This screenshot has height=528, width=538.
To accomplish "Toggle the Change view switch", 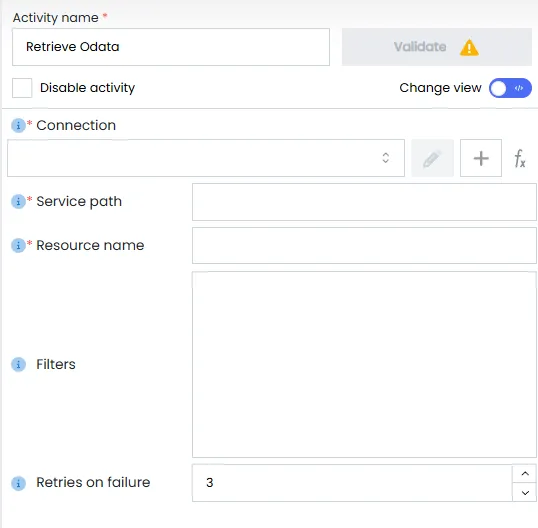I will tap(510, 88).
